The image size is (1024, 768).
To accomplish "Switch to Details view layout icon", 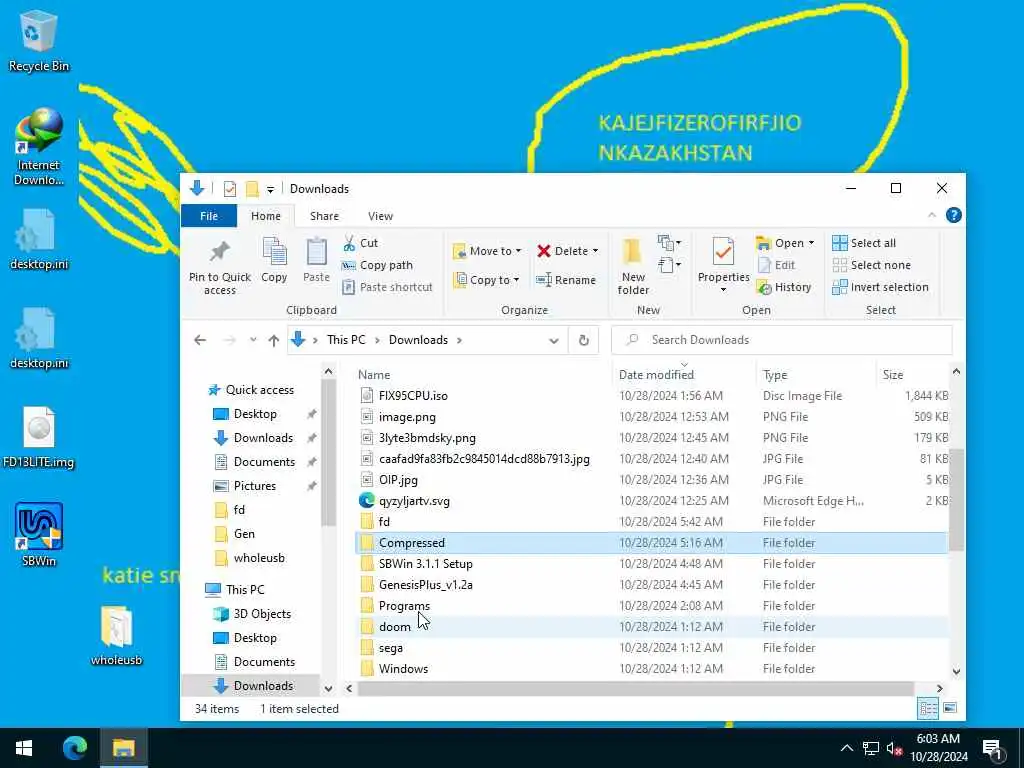I will click(928, 709).
